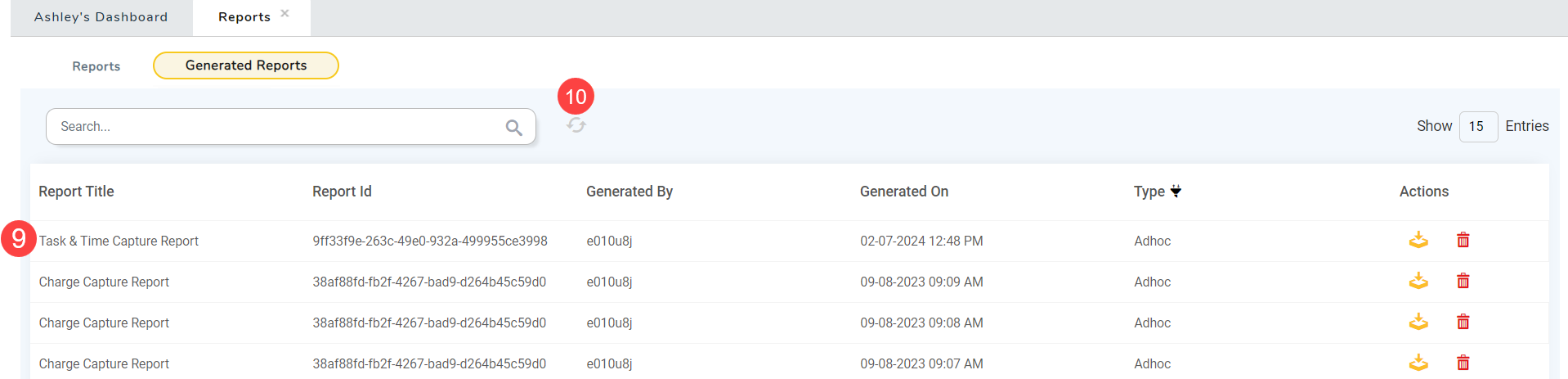Focus the Search input field
This screenshot has height=379, width=1568.
278,127
